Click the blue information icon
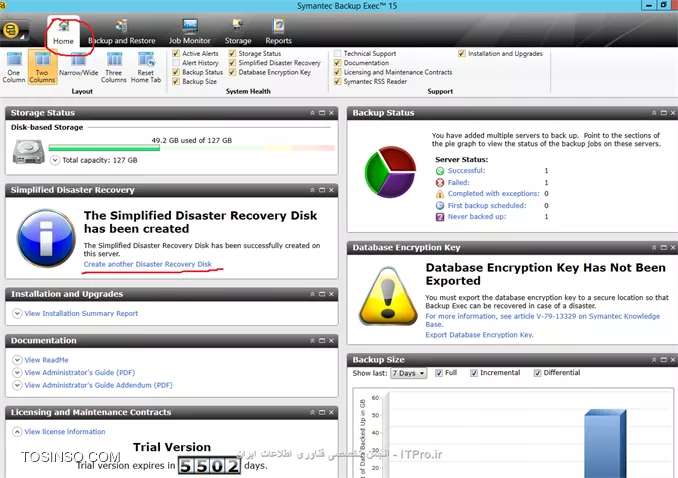 click(x=46, y=238)
